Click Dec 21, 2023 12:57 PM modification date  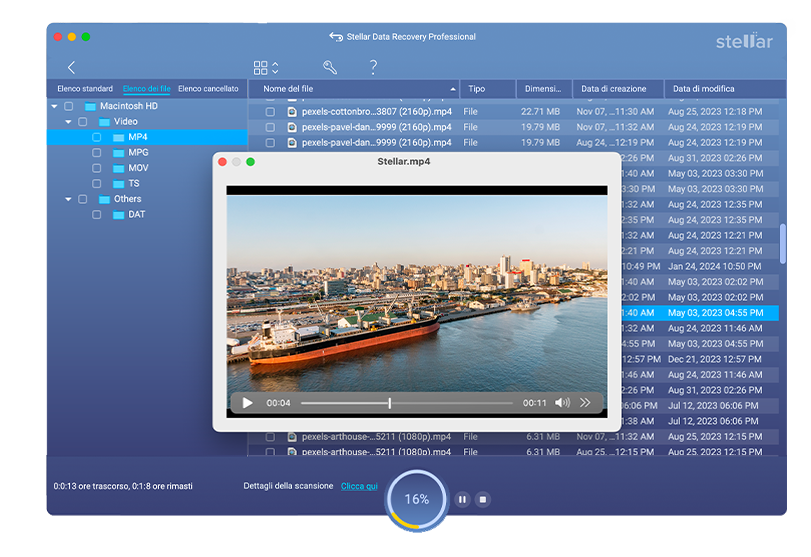pyautogui.click(x=714, y=359)
